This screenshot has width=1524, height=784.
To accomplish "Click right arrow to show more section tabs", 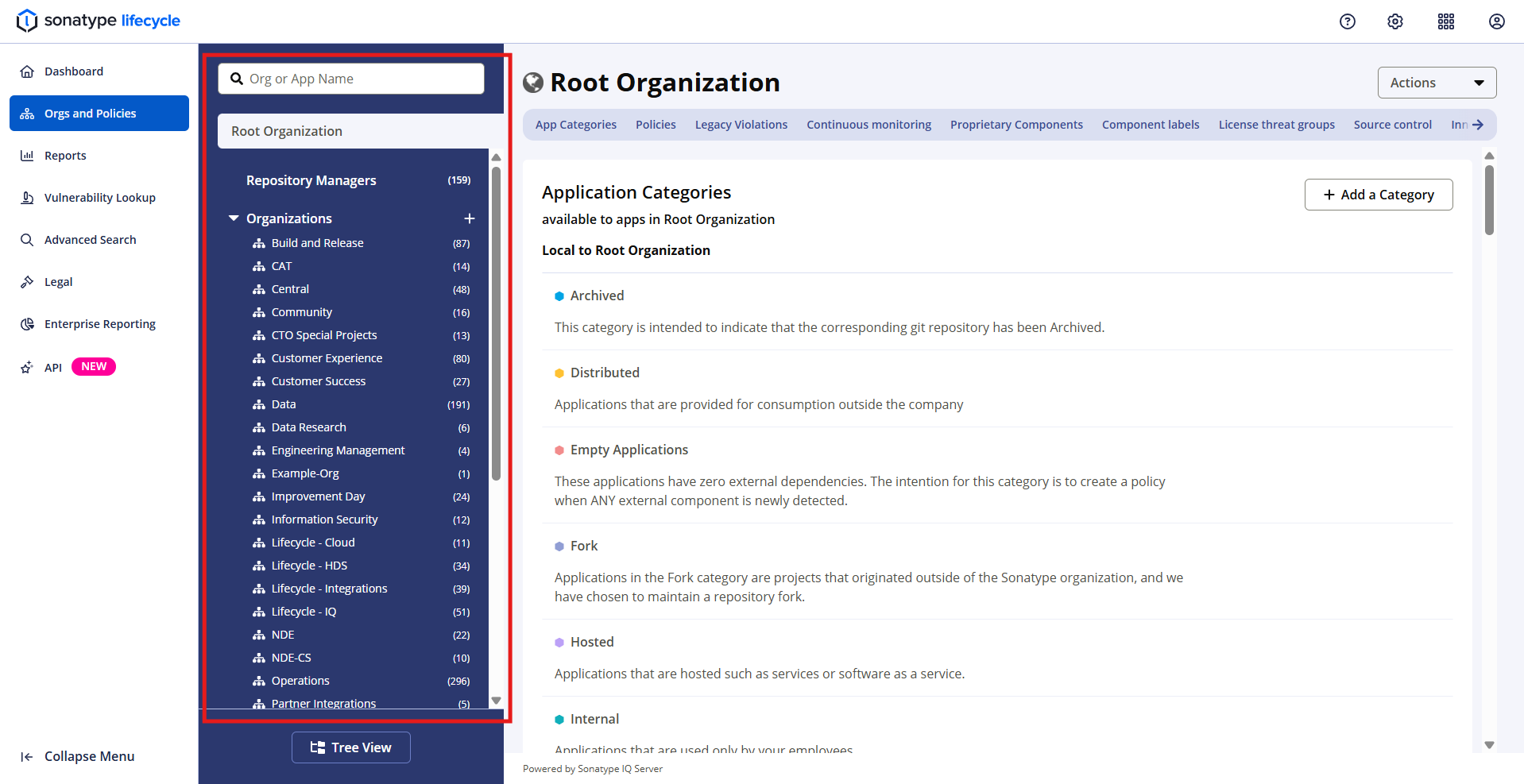I will click(x=1478, y=125).
